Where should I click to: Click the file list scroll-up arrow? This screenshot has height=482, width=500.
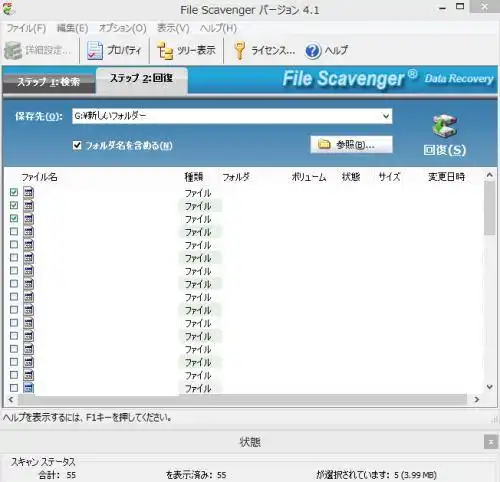pyautogui.click(x=489, y=175)
